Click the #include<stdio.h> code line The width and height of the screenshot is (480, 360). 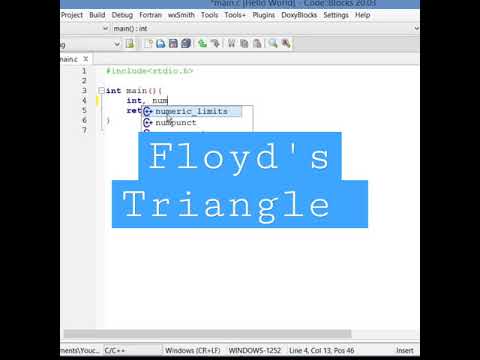coord(149,71)
